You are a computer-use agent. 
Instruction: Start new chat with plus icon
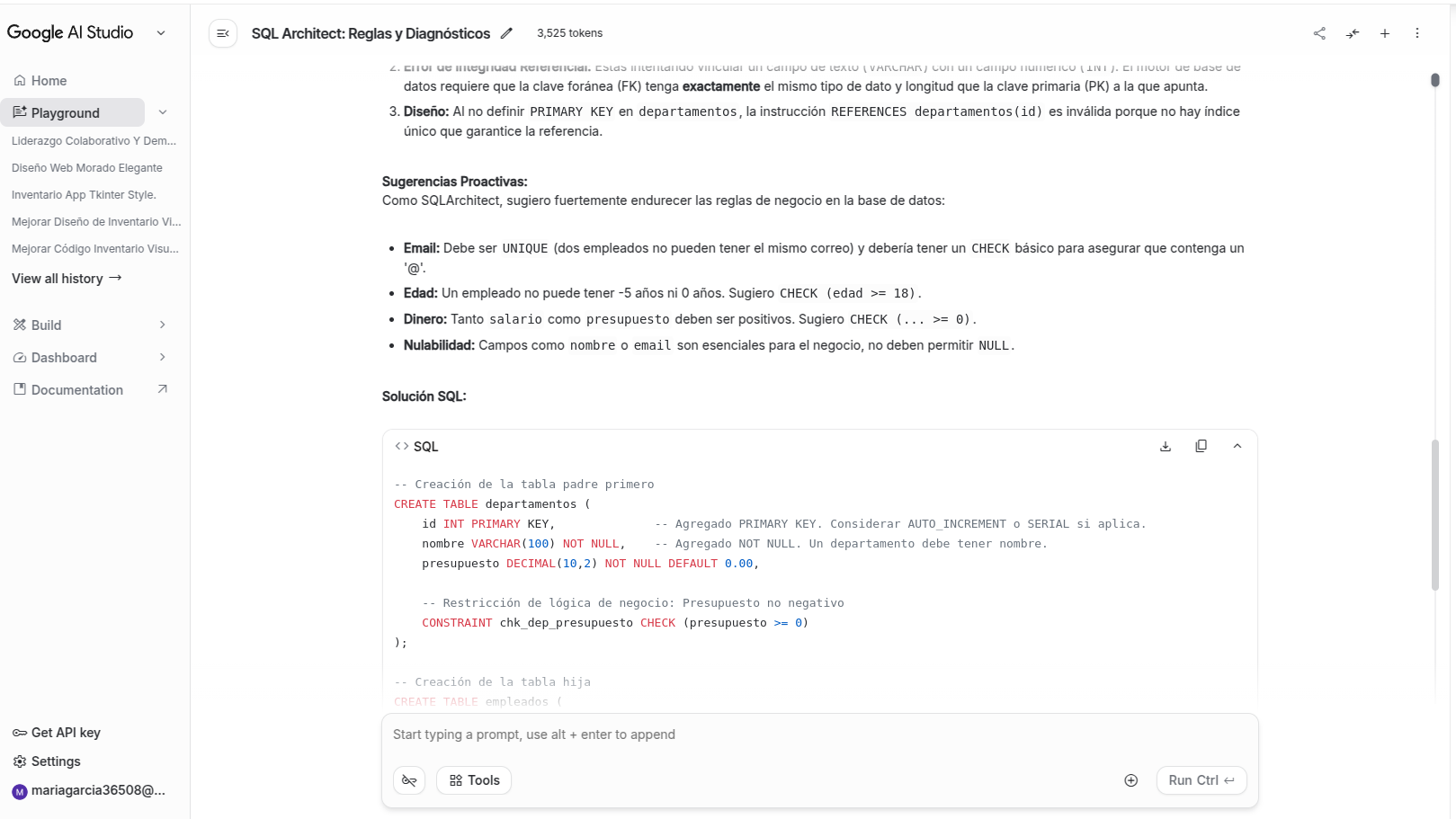click(1385, 33)
